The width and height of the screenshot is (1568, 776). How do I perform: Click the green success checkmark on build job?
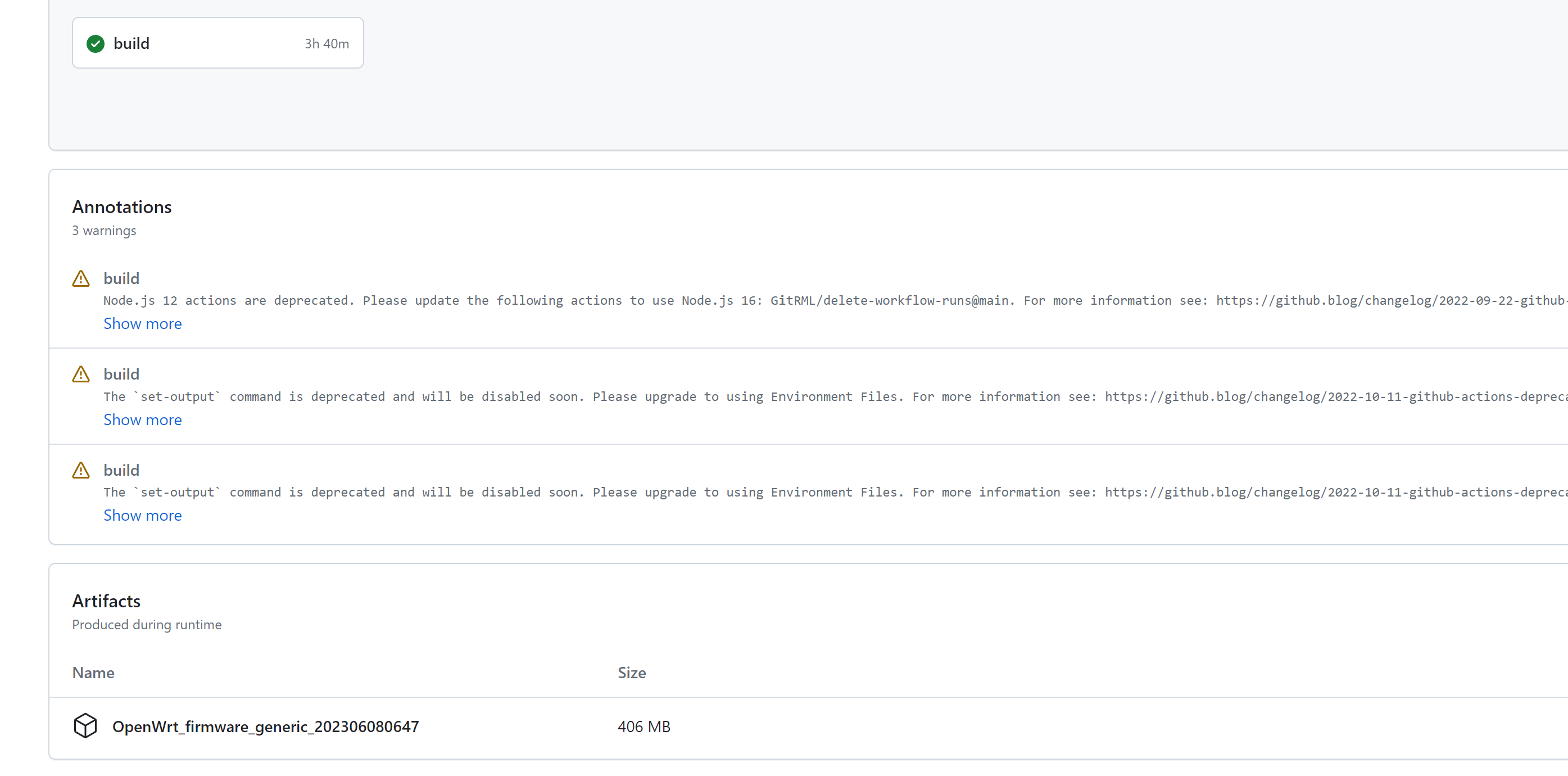(96, 44)
